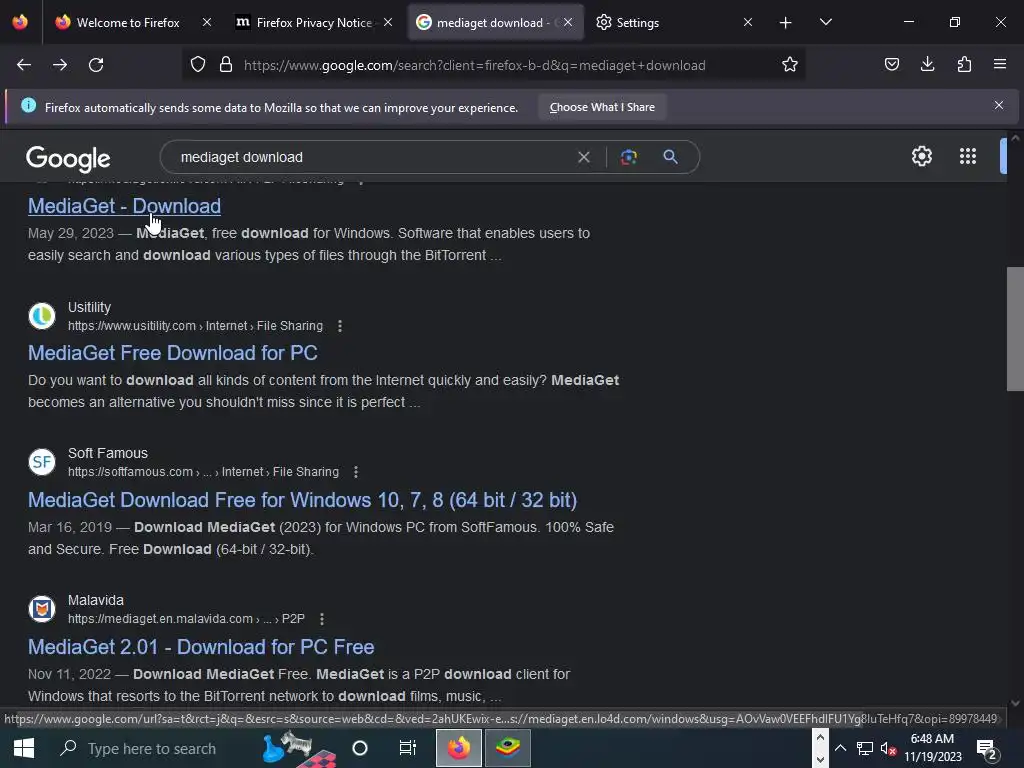Image resolution: width=1024 pixels, height=768 pixels.
Task: Open the Google apps grid
Action: (x=968, y=156)
